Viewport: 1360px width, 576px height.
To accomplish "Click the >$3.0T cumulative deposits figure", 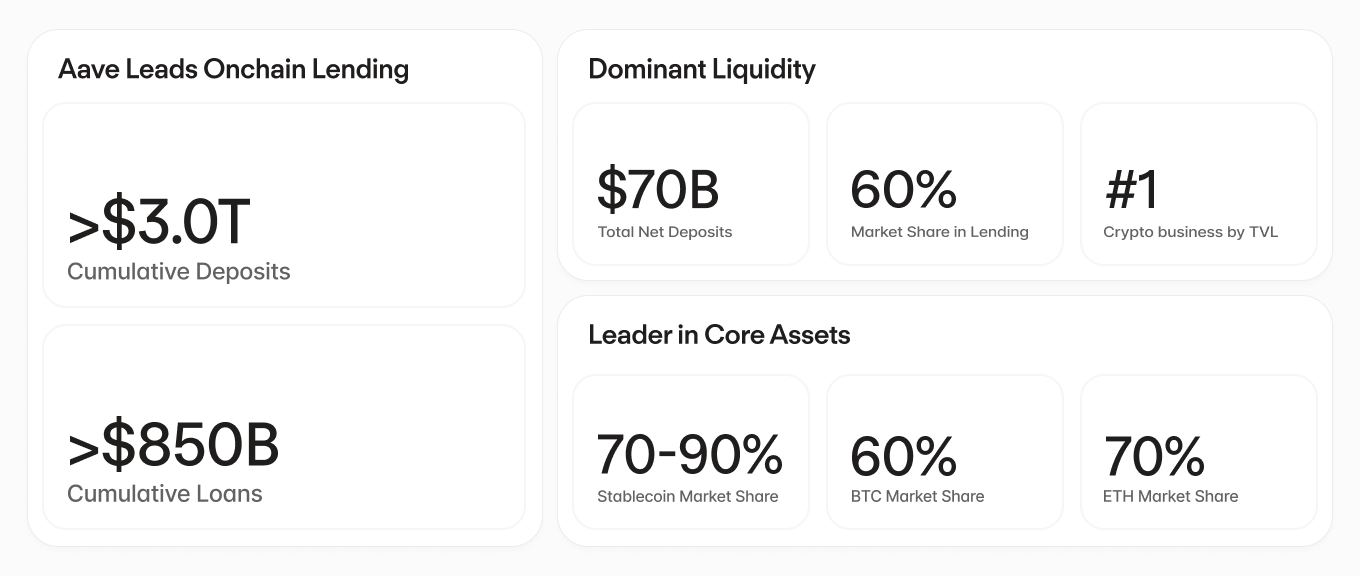I will (x=158, y=223).
